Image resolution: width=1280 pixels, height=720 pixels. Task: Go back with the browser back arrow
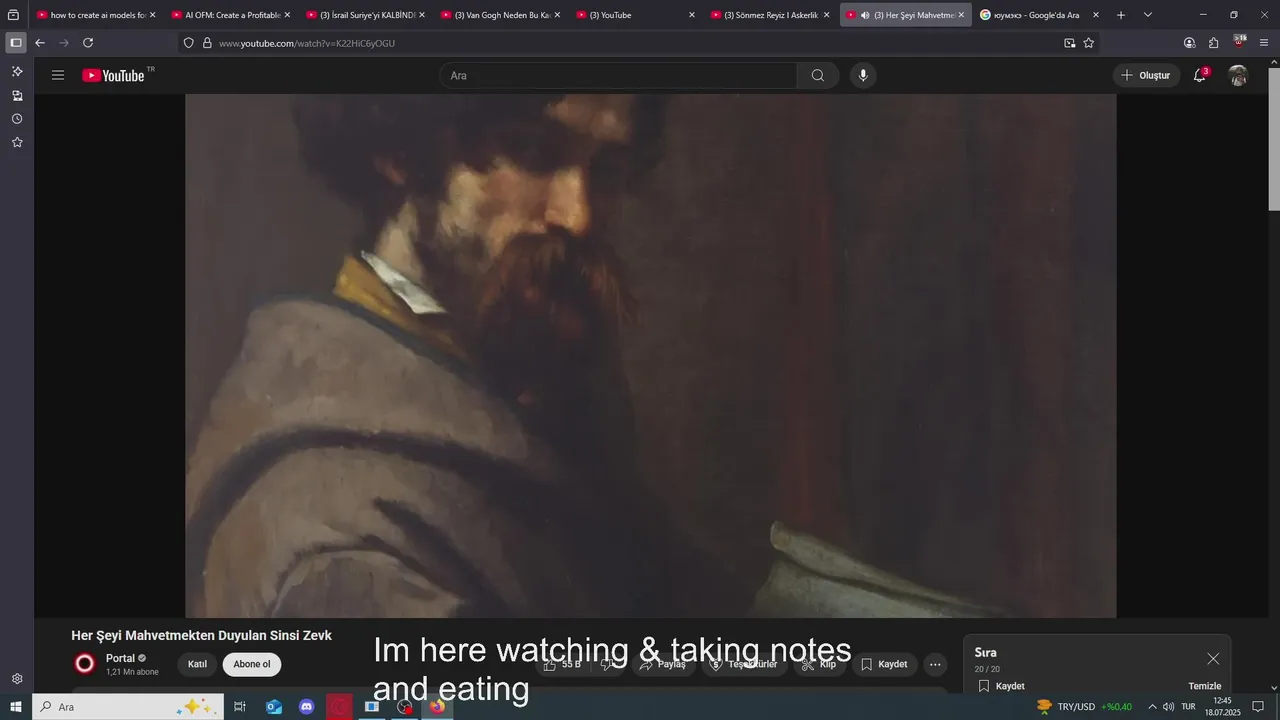40,43
